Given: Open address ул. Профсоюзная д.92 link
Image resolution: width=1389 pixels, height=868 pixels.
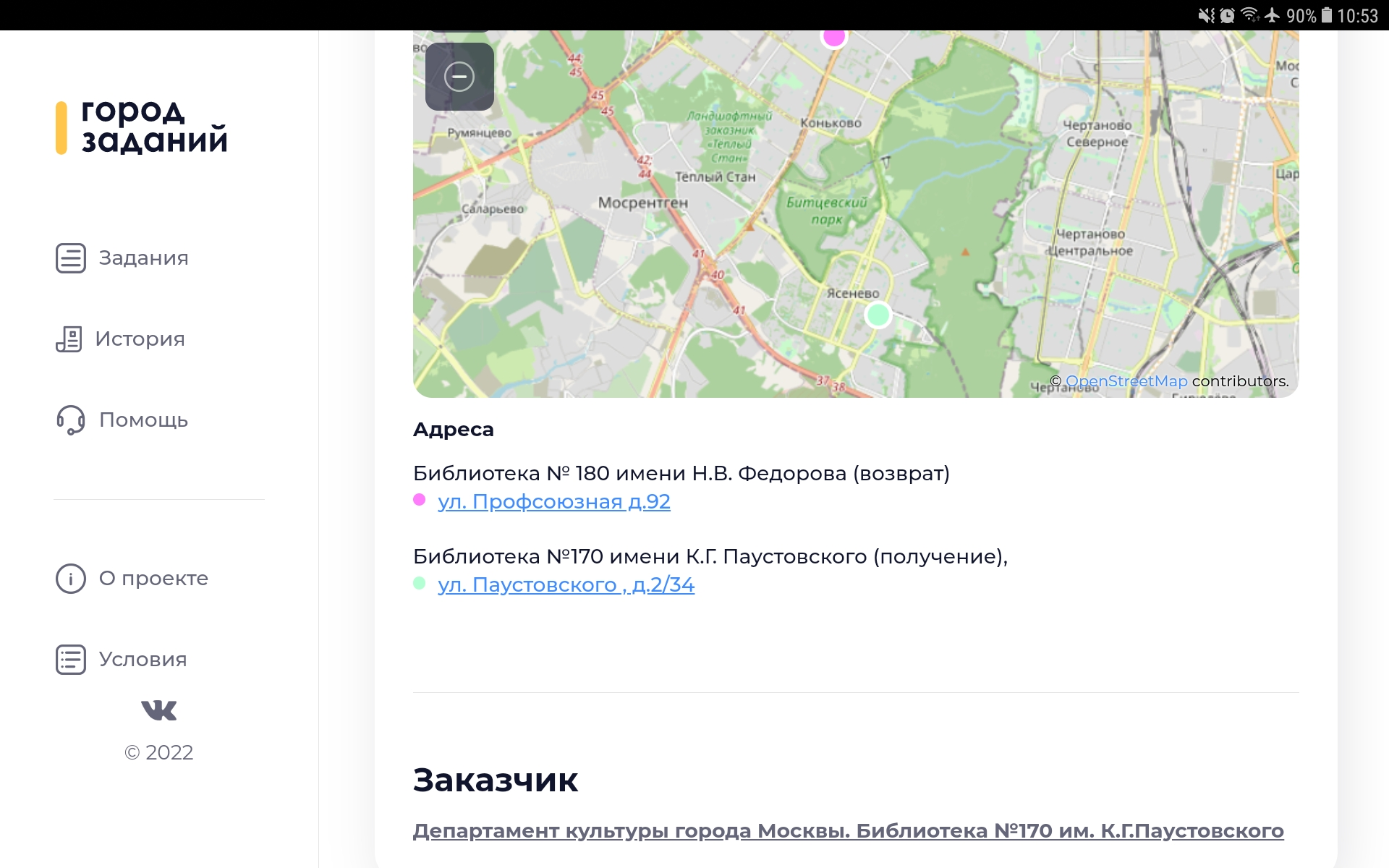Looking at the screenshot, I should (x=554, y=501).
